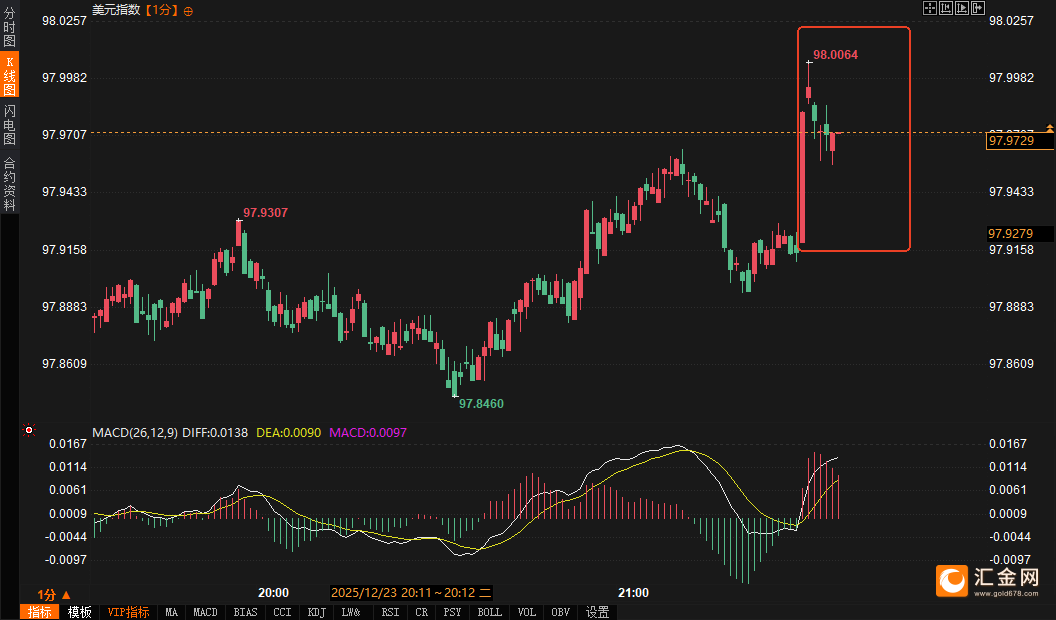Image resolution: width=1056 pixels, height=620 pixels.
Task: Click the 97.9729 current price label
Action: pos(1018,141)
